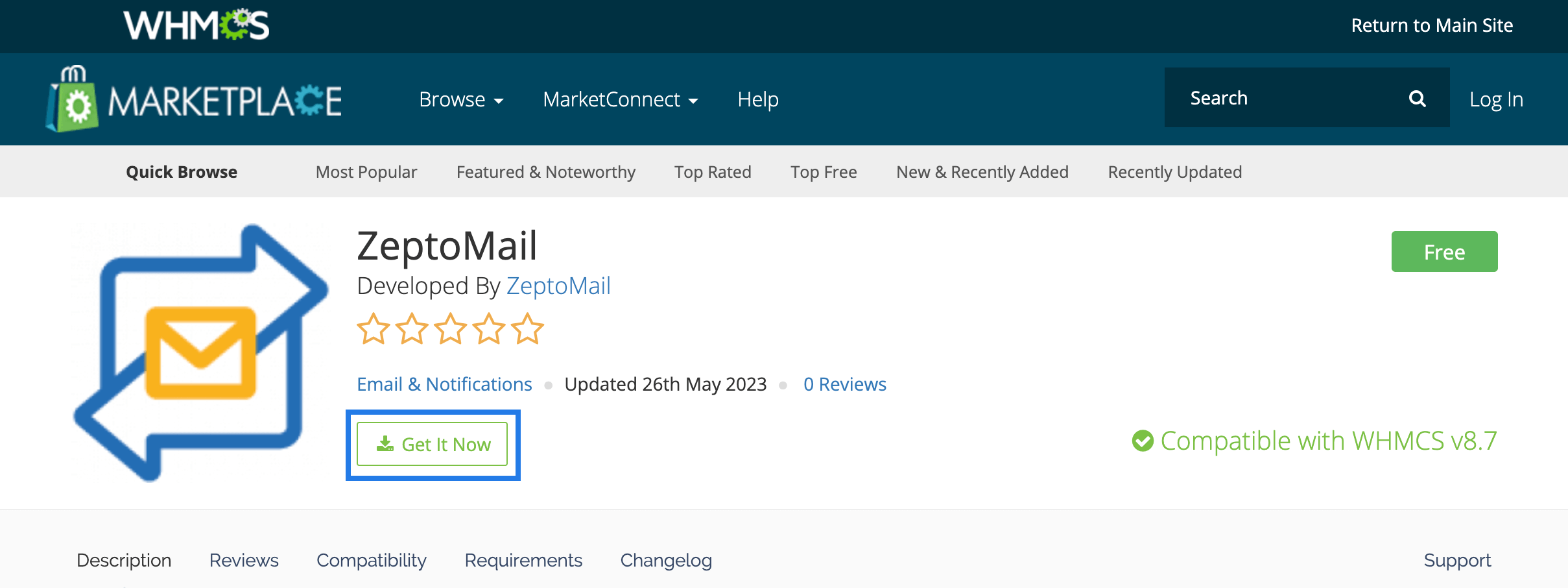Expand the Browse dropdown menu

tap(461, 100)
